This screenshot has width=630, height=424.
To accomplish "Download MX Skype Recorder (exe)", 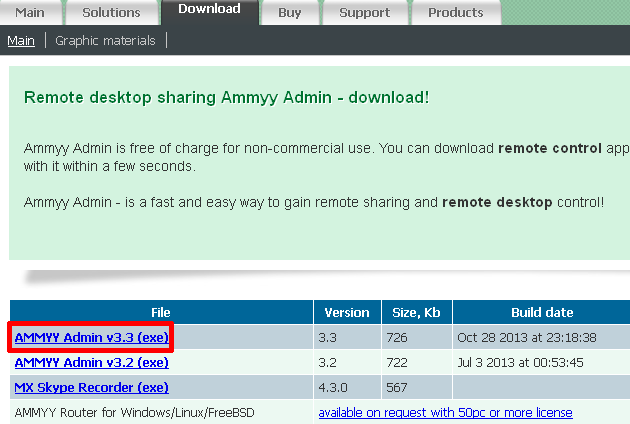I will [x=92, y=387].
